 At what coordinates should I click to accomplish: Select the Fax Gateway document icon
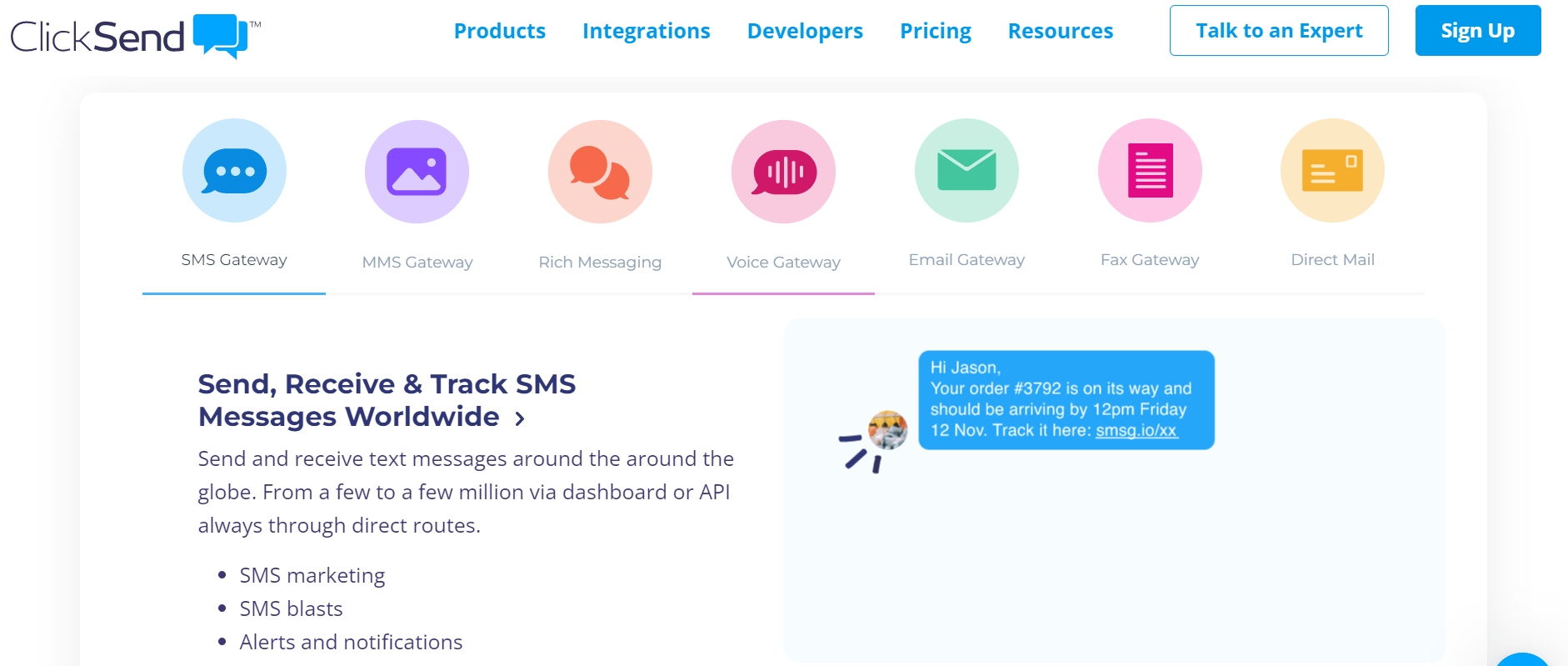1150,170
